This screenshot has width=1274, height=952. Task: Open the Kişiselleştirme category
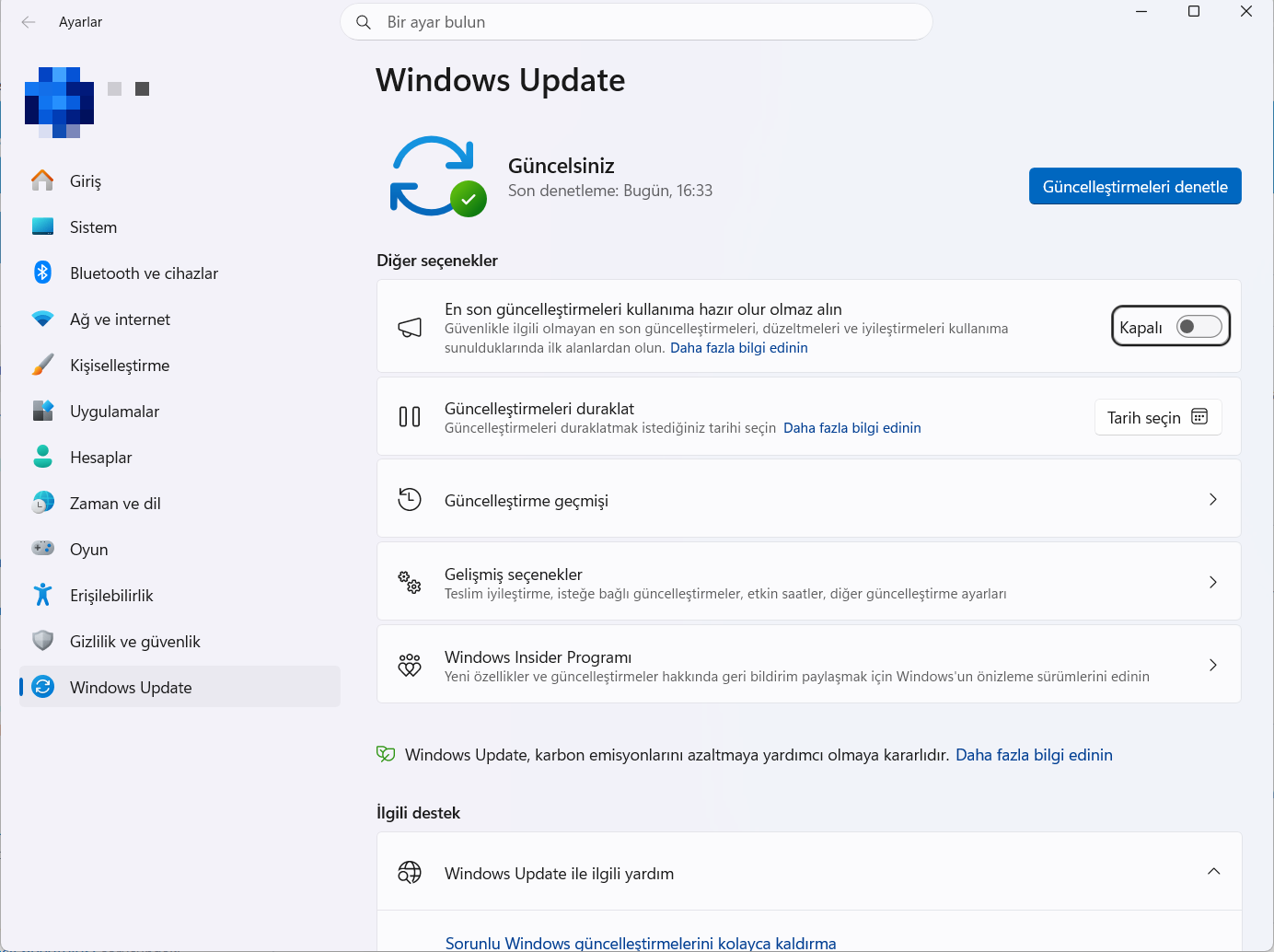click(x=180, y=365)
